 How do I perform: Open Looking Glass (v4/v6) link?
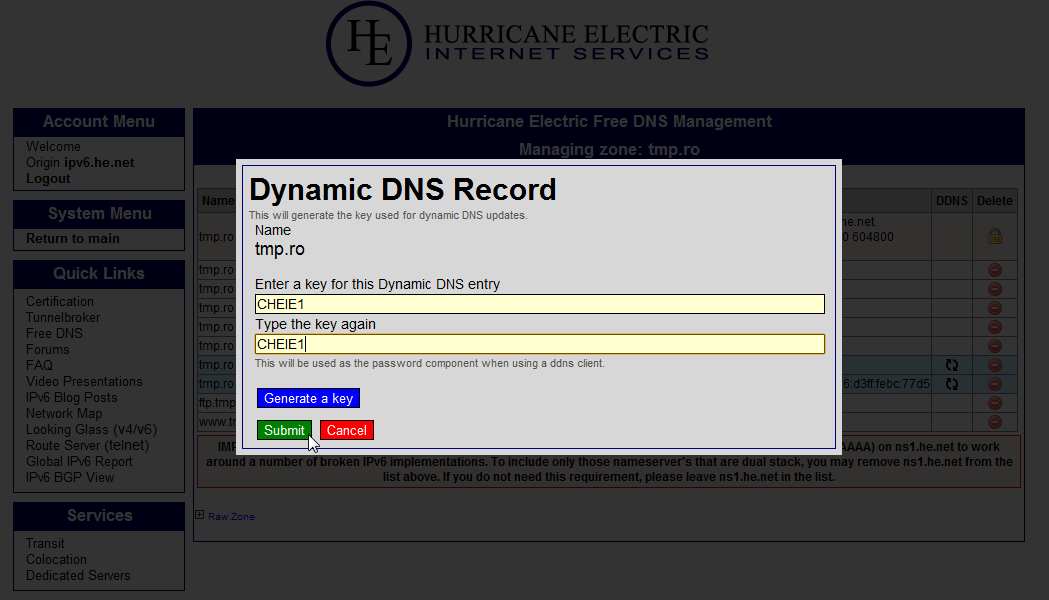(x=91, y=429)
